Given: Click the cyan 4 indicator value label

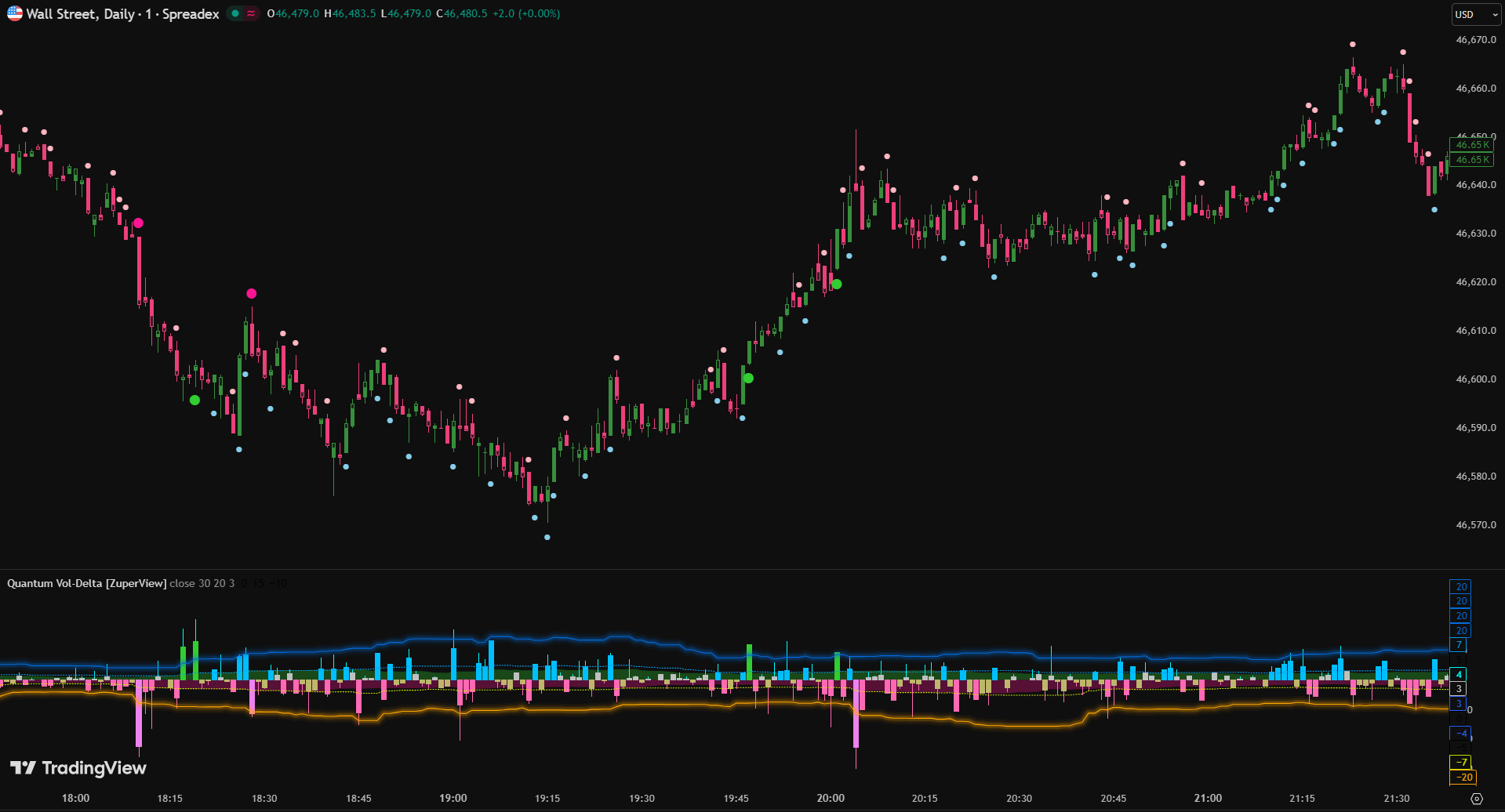Looking at the screenshot, I should click(1458, 674).
